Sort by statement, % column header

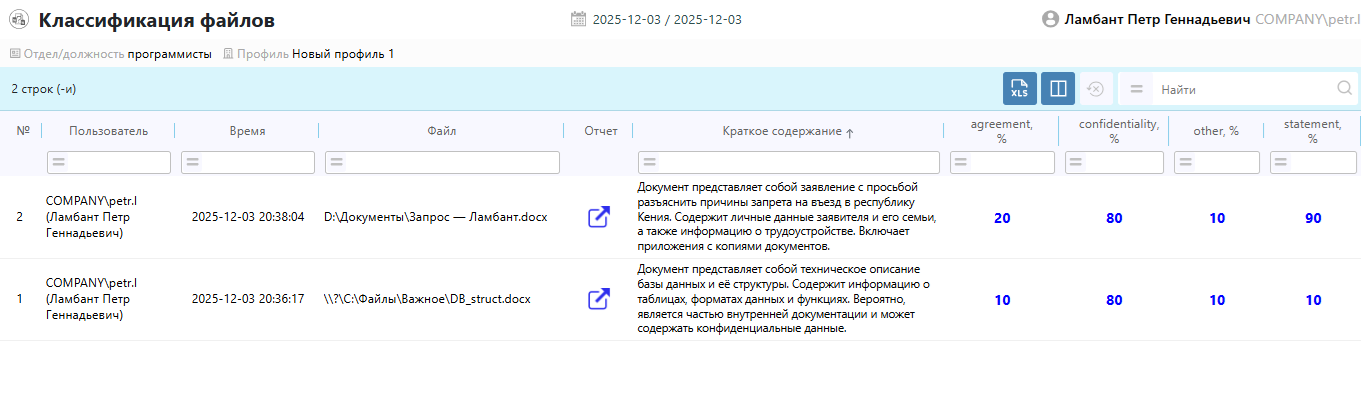click(1312, 131)
